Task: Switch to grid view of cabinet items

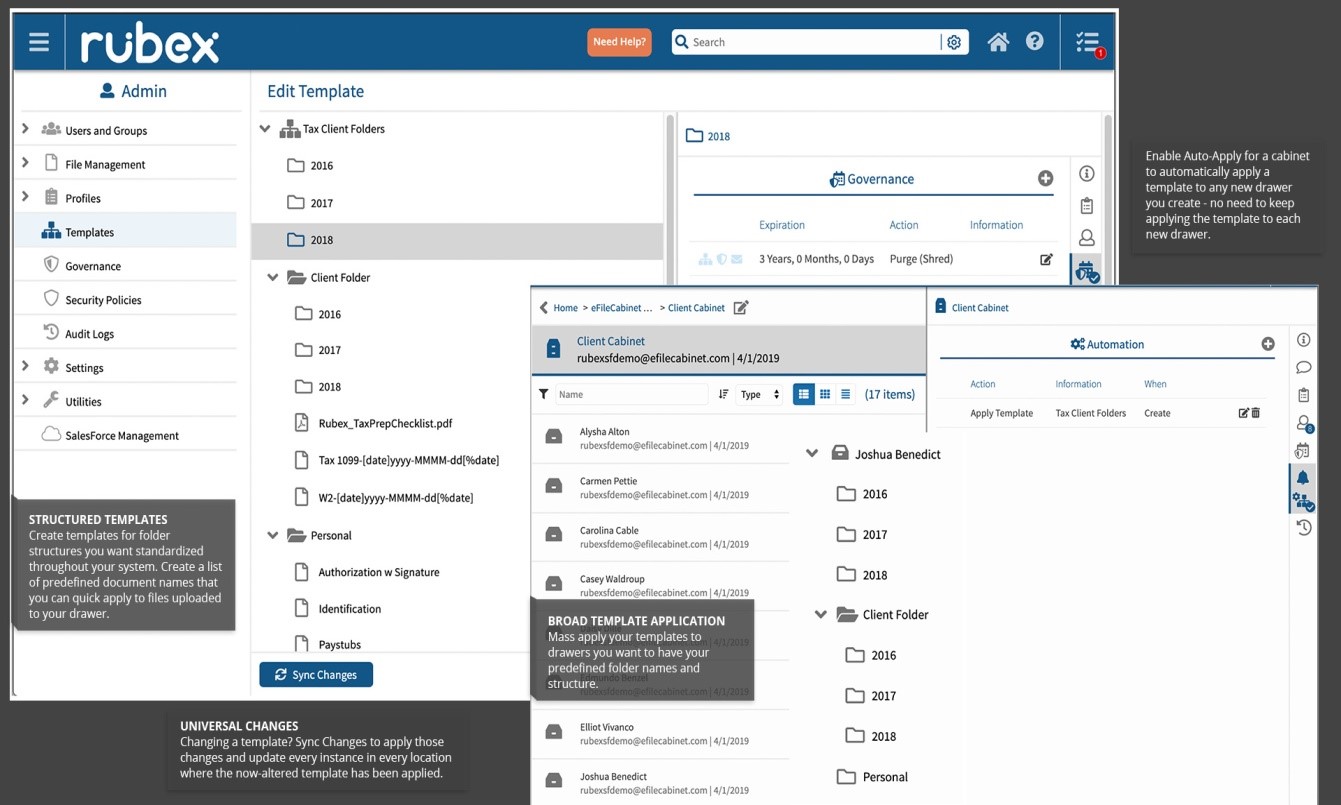Action: (x=824, y=394)
